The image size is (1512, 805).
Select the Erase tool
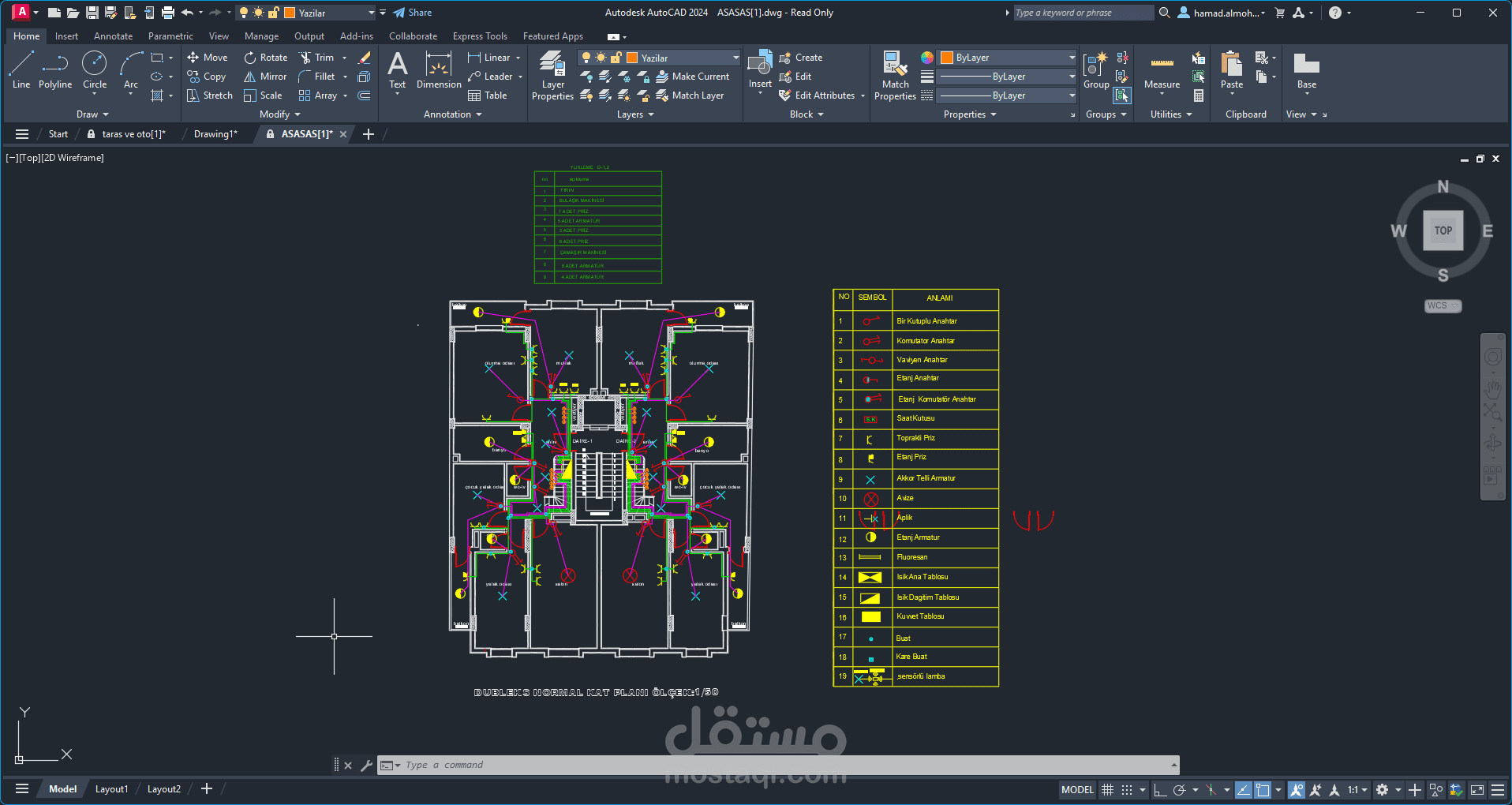click(x=364, y=58)
